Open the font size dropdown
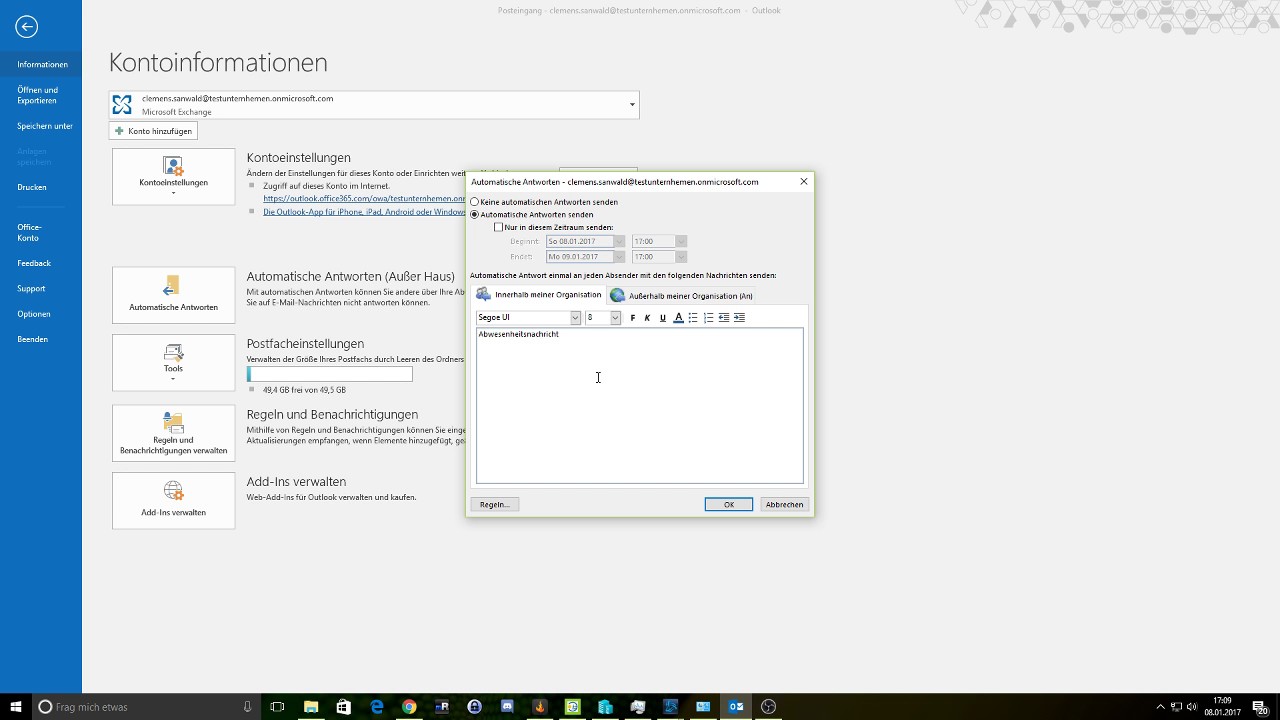 [615, 318]
